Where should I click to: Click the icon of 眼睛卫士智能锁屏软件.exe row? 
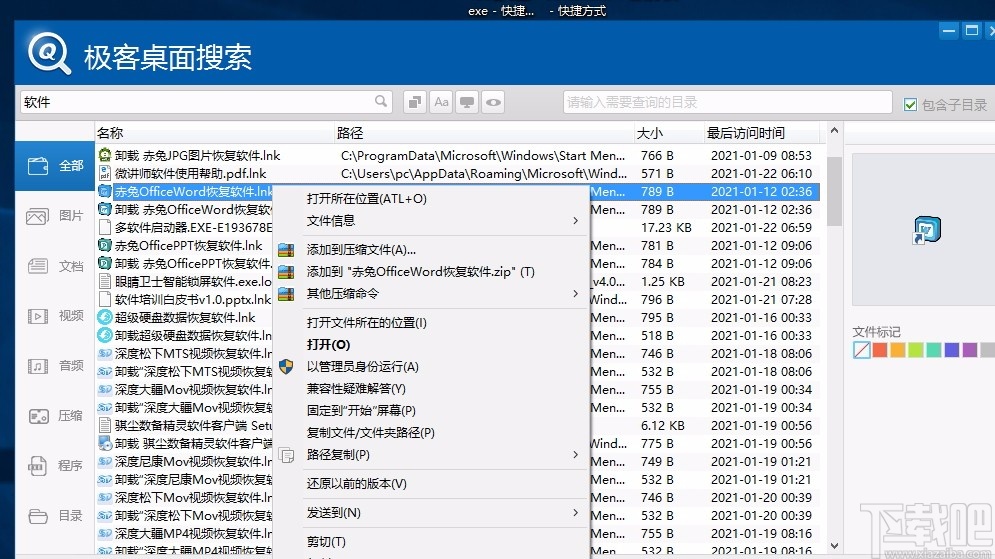pyautogui.click(x=105, y=281)
